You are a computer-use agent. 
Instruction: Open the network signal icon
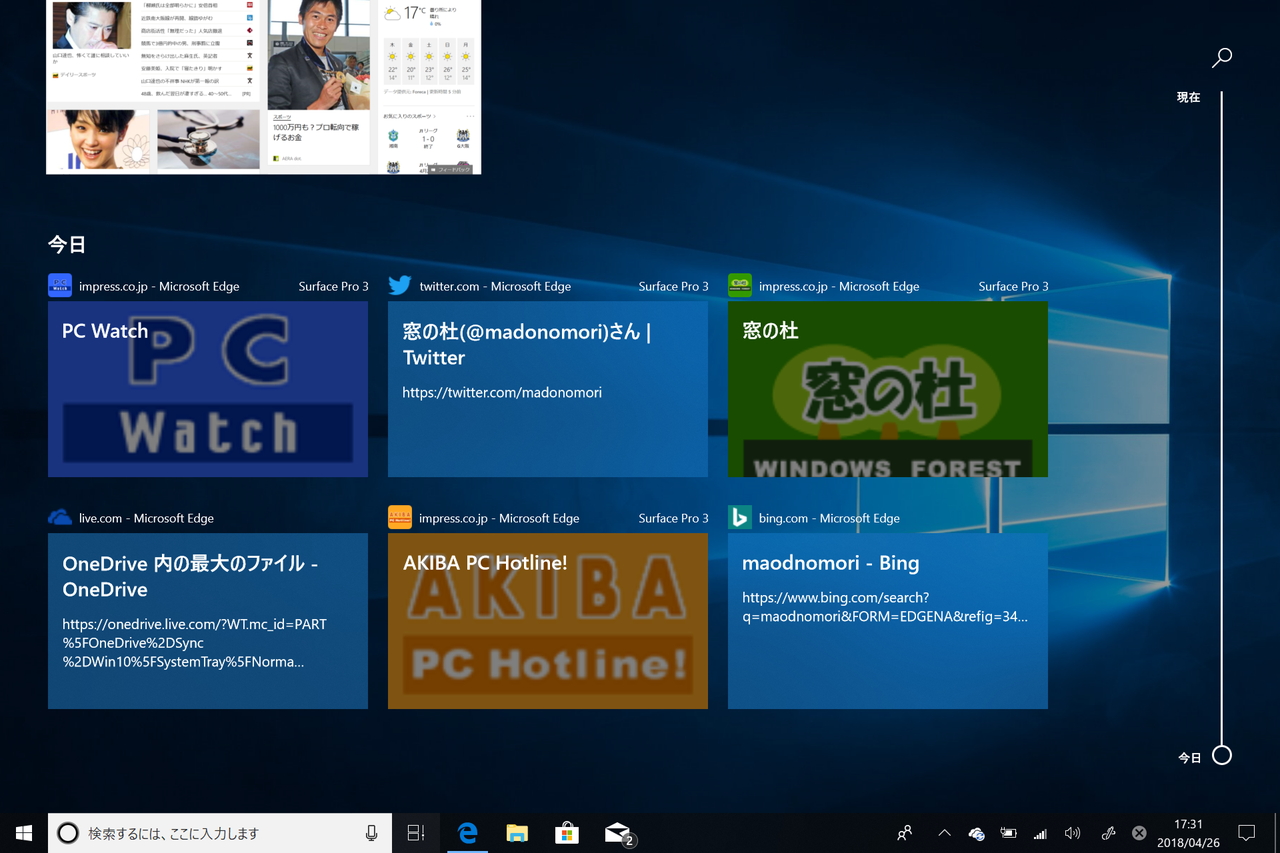1041,833
